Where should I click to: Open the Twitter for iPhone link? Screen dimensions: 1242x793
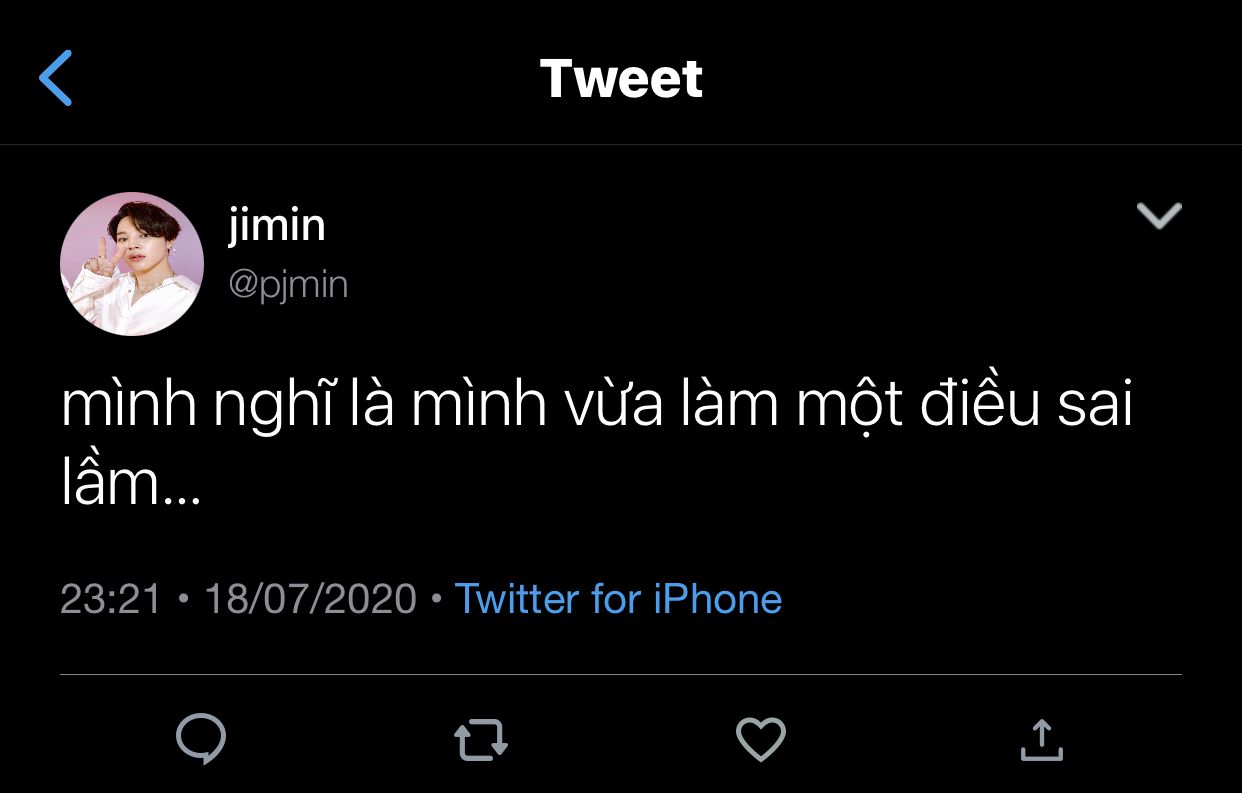tap(618, 599)
